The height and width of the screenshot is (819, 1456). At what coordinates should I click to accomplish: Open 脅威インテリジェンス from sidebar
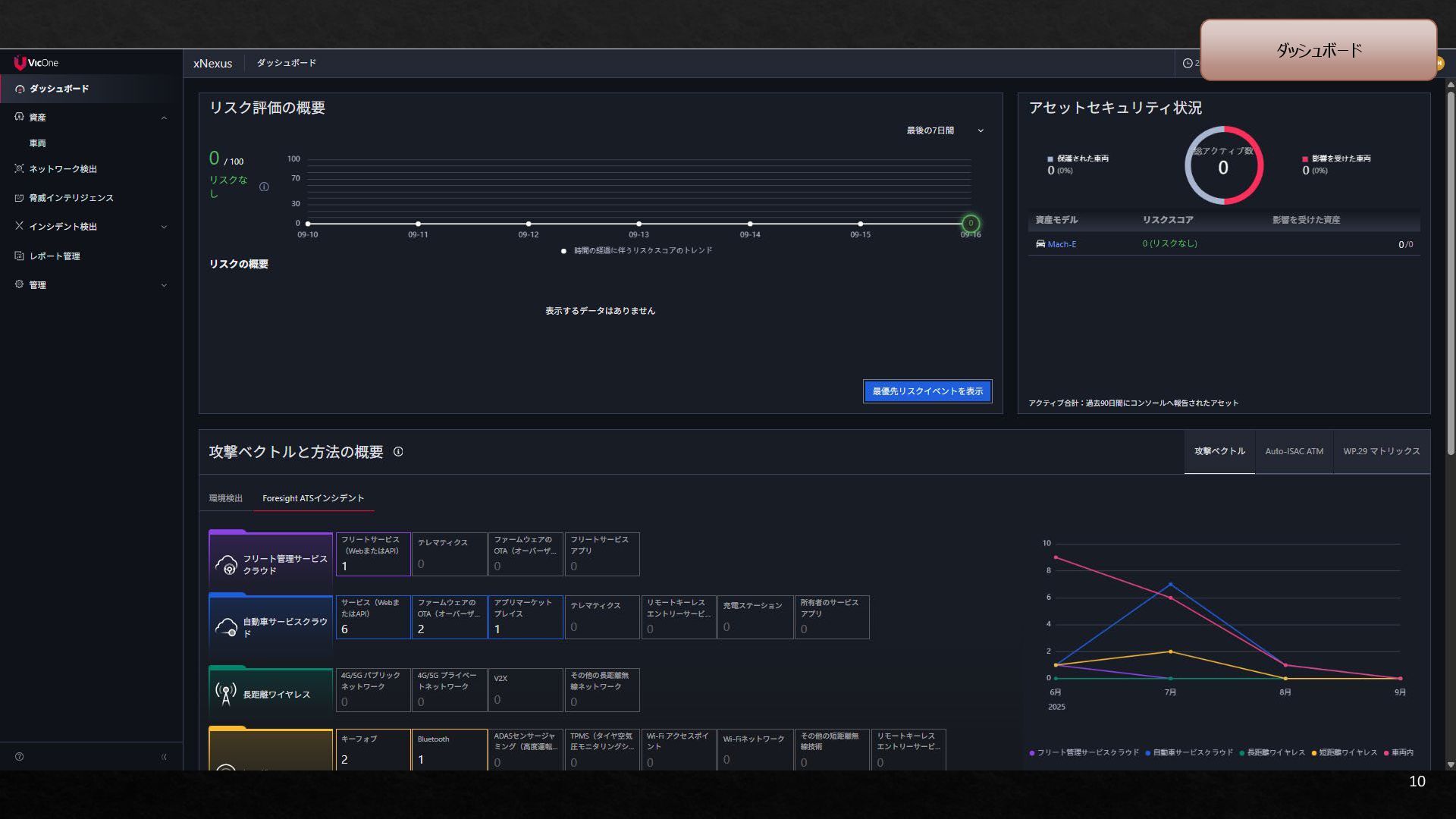pos(71,198)
